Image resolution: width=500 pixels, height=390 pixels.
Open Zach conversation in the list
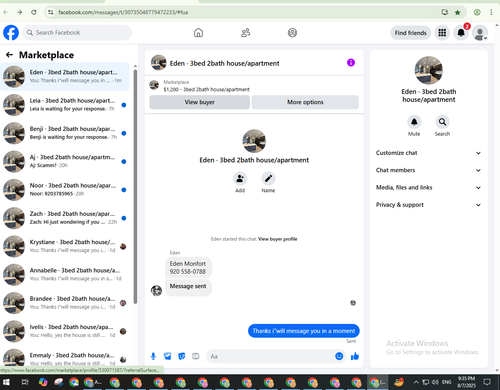click(65, 218)
